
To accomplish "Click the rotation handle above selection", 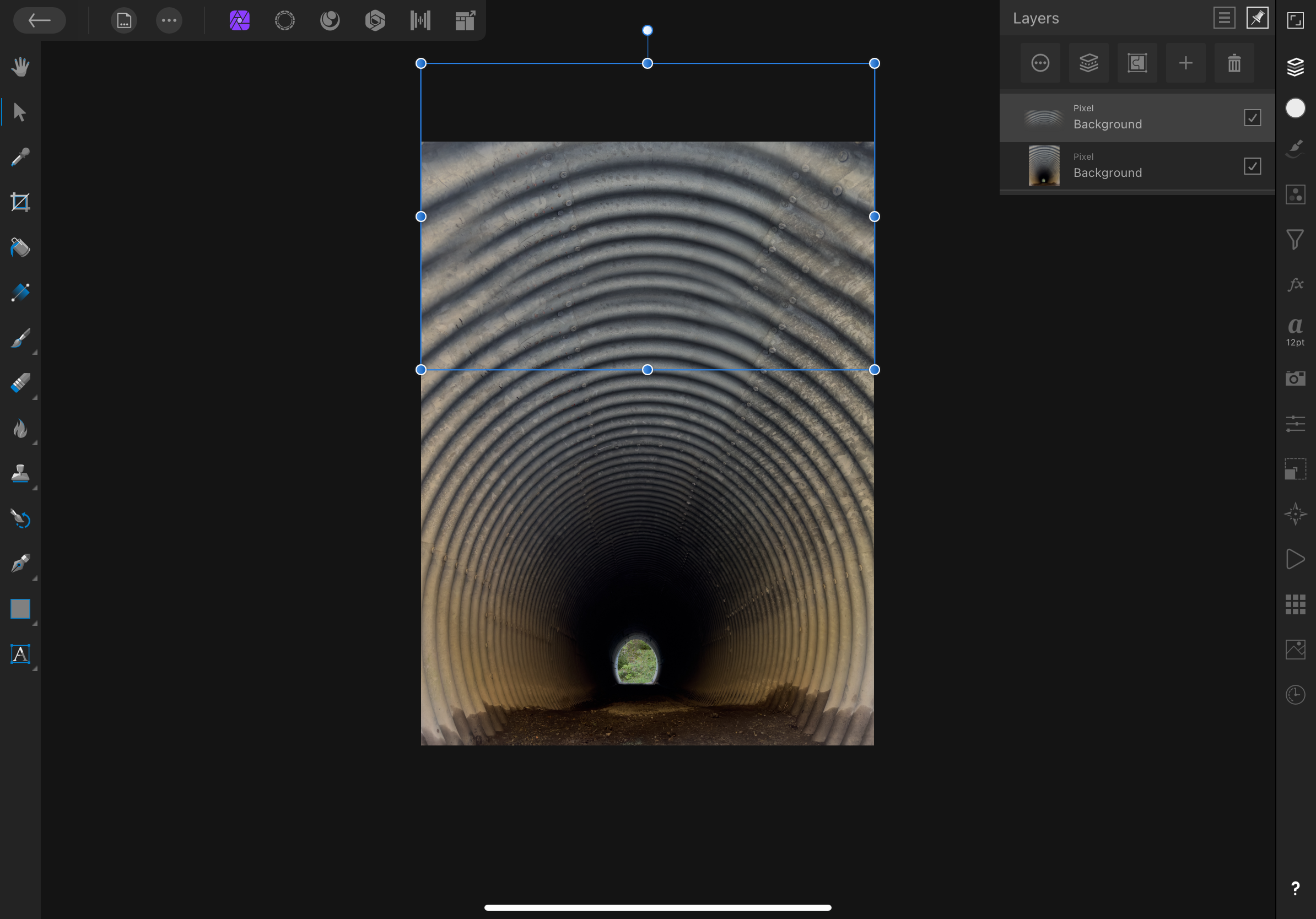I will tap(647, 30).
